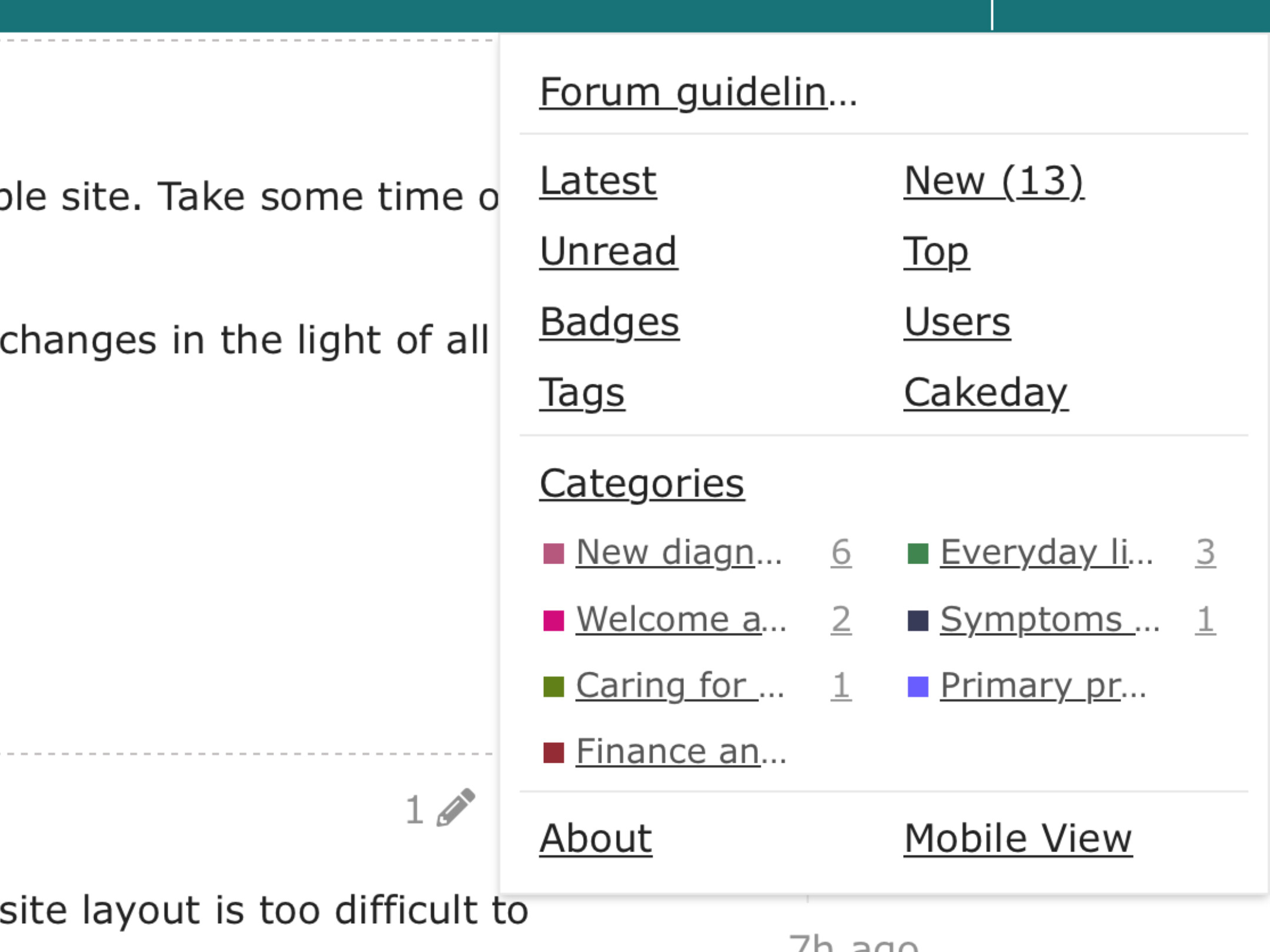Viewport: 1270px width, 952px height.
Task: Click the Symptoms category link
Action: tap(1050, 619)
